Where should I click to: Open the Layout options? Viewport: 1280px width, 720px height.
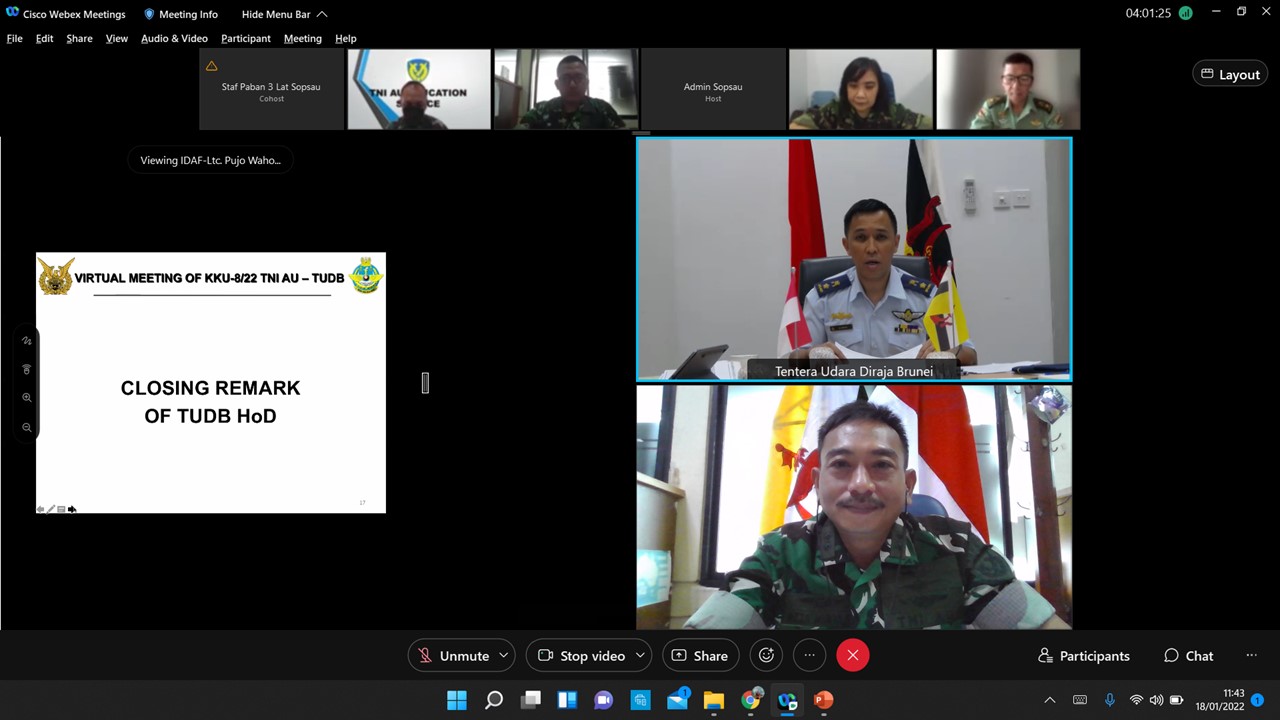1230,74
